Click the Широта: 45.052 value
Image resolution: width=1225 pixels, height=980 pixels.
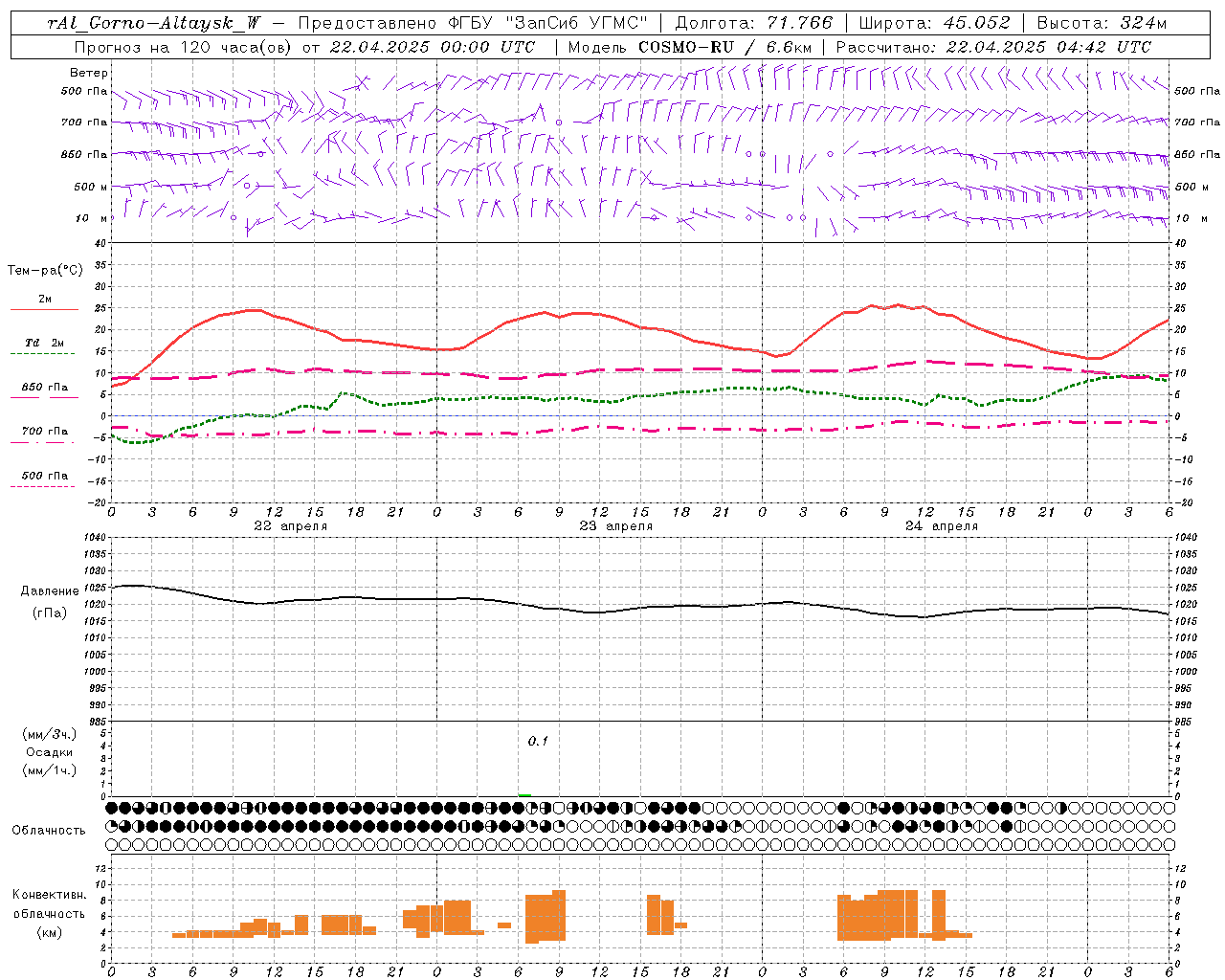934,23
